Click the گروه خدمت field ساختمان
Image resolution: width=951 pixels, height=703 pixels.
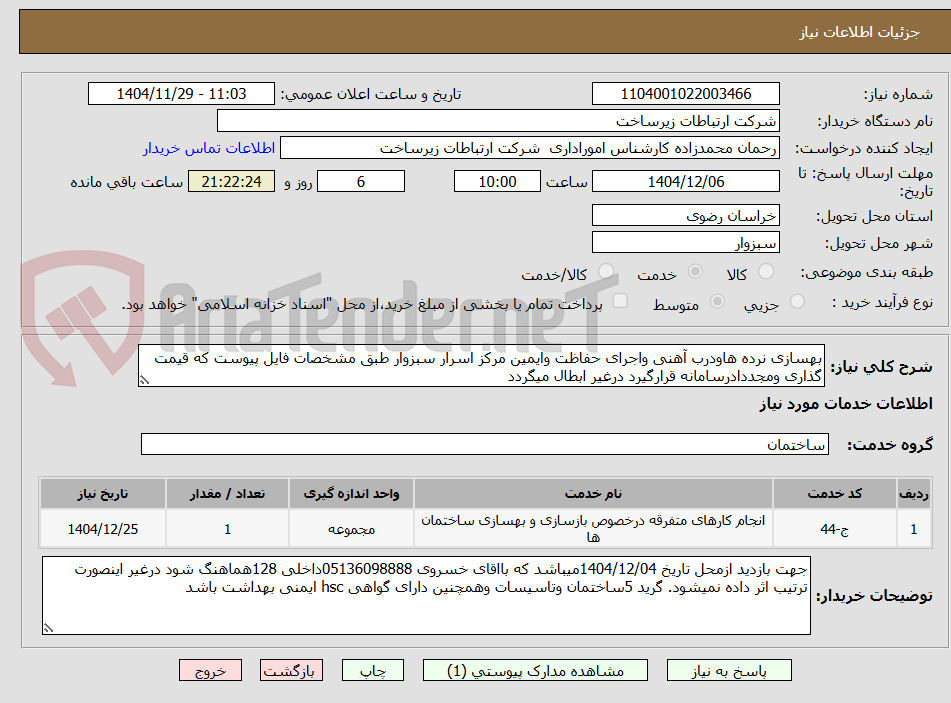coord(485,444)
